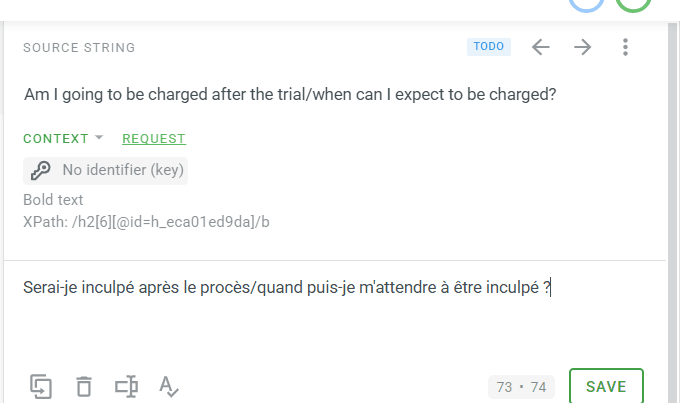This screenshot has height=403, width=680.
Task: Click the copy source icon
Action: click(41, 386)
